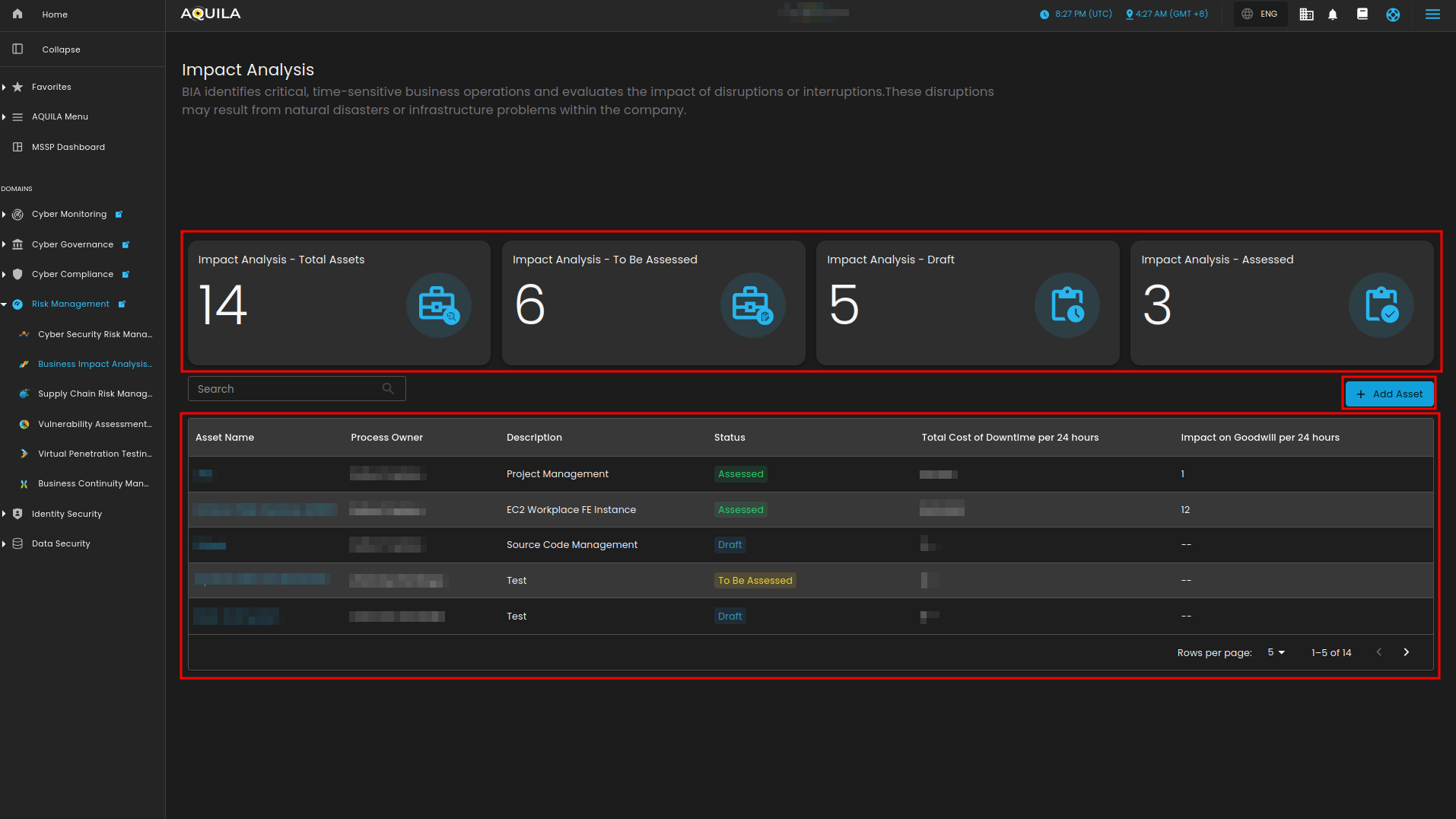This screenshot has height=819, width=1456.
Task: Open Supply Chain Risk Management menu item
Action: tap(94, 394)
